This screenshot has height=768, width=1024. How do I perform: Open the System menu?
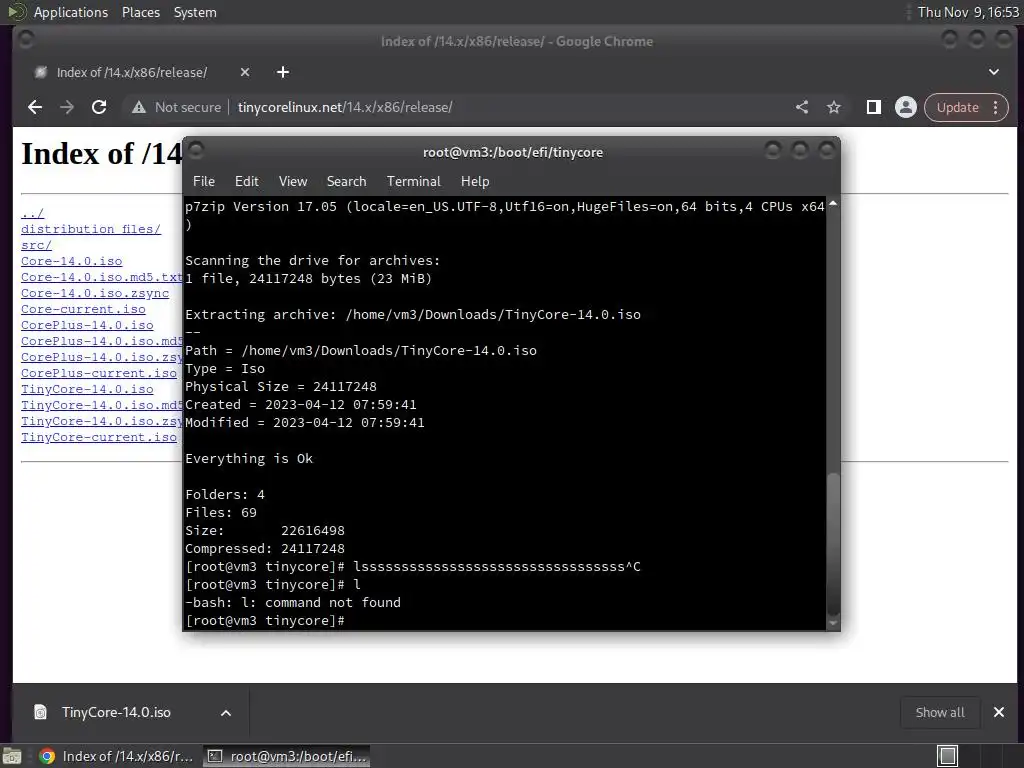[195, 12]
